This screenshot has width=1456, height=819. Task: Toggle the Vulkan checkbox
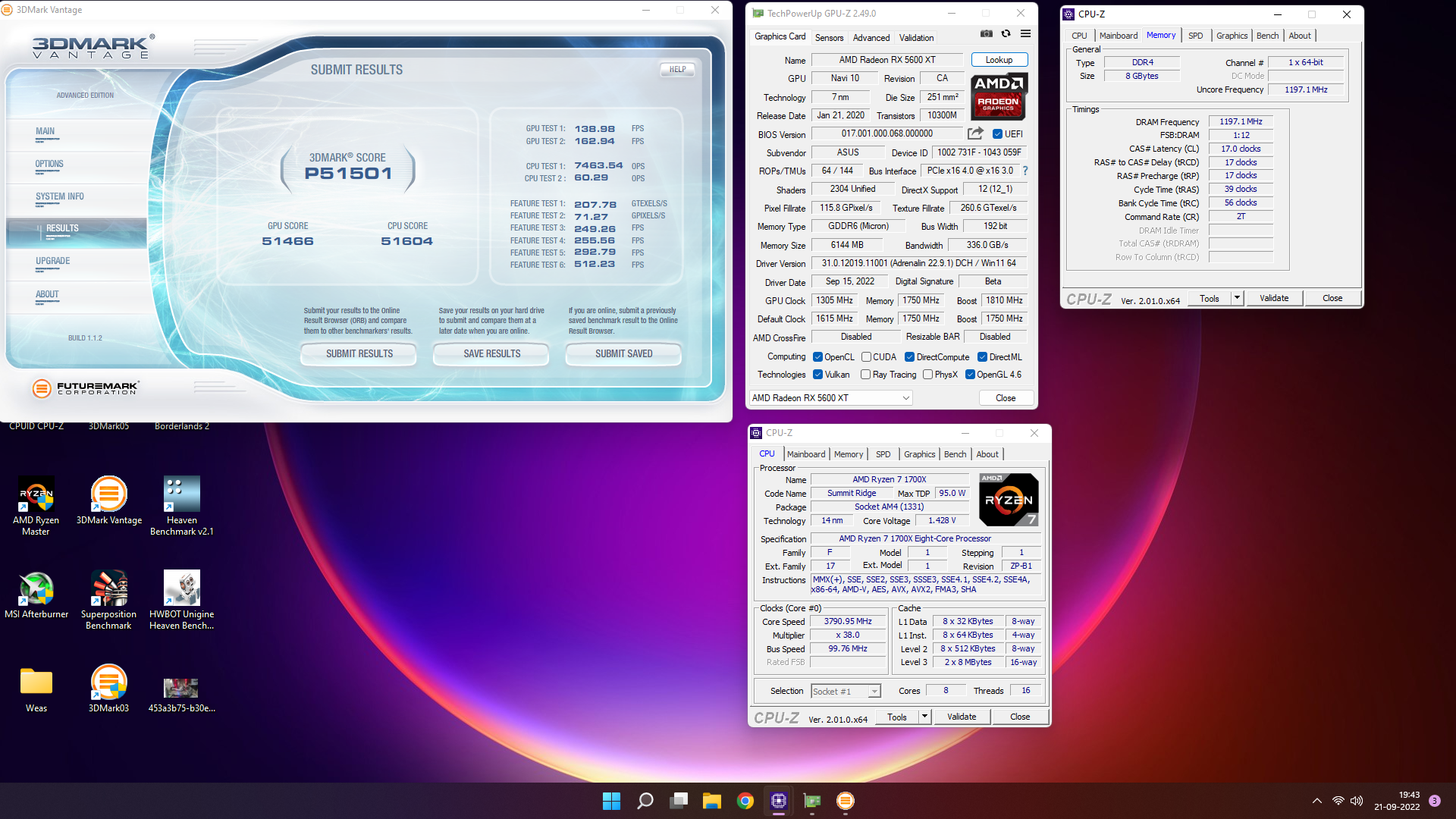tap(817, 375)
